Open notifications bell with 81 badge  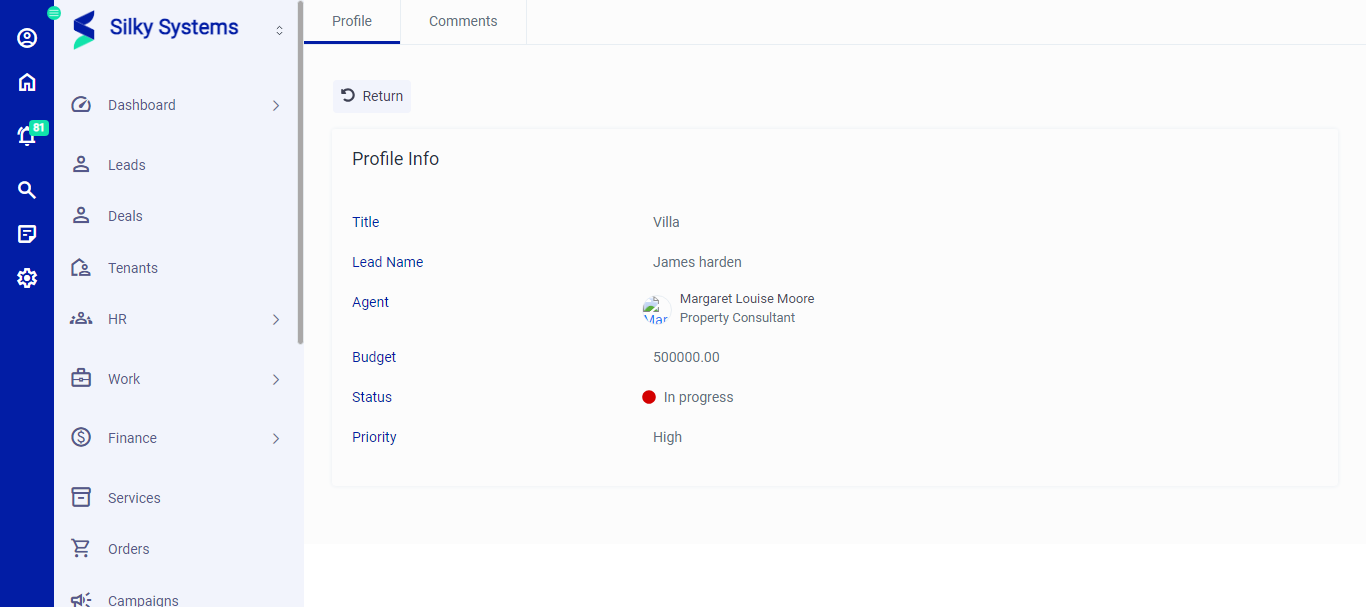pos(27,136)
